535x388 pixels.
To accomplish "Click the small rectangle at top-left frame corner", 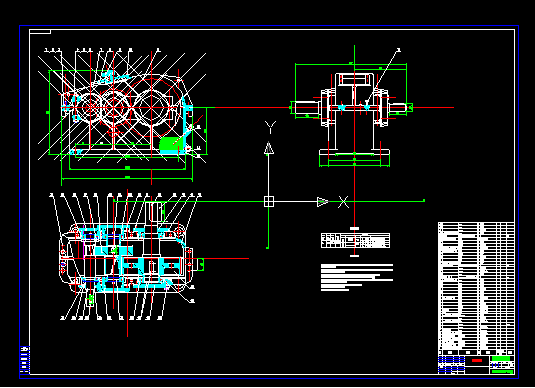I will pyautogui.click(x=40, y=32).
